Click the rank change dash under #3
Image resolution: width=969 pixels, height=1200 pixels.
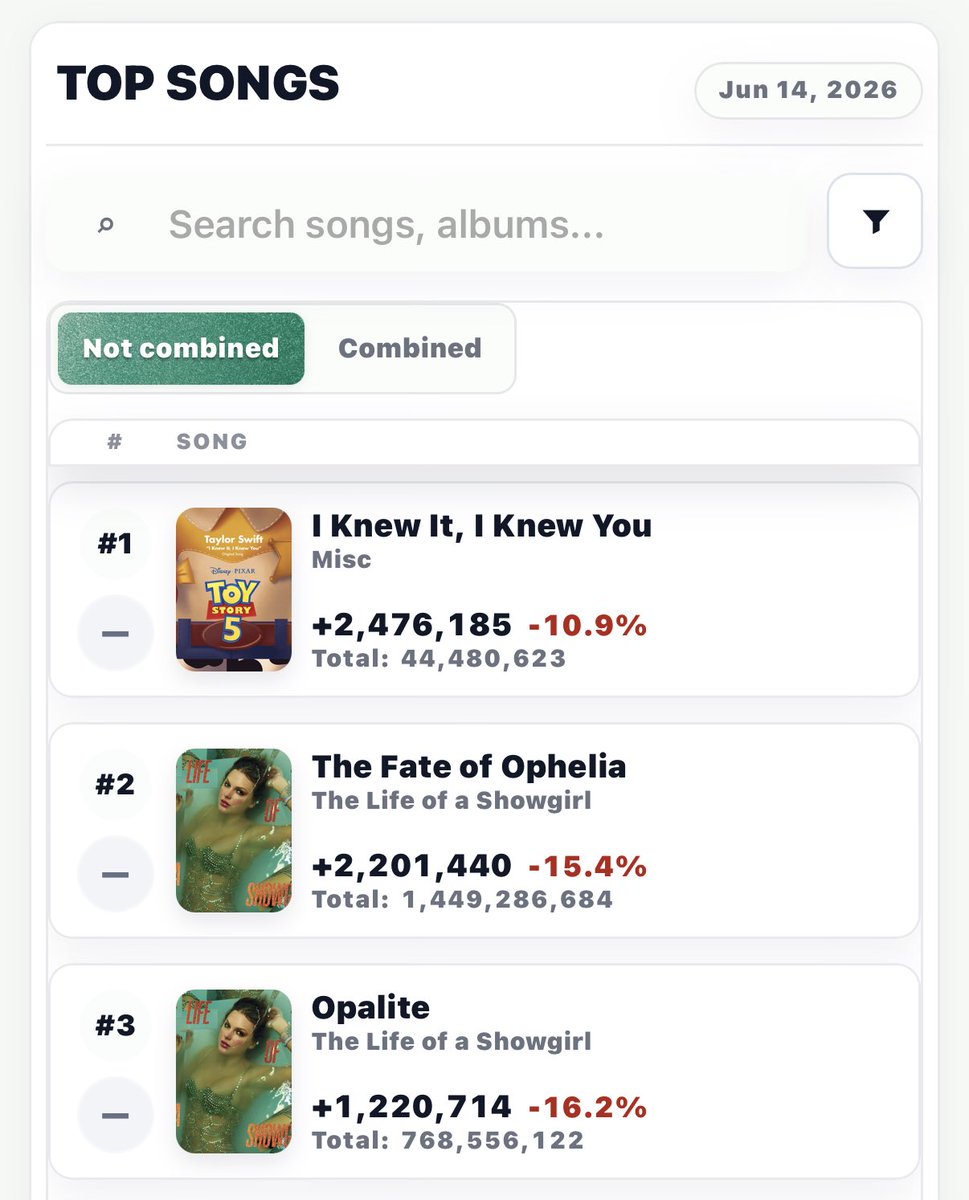click(115, 1115)
